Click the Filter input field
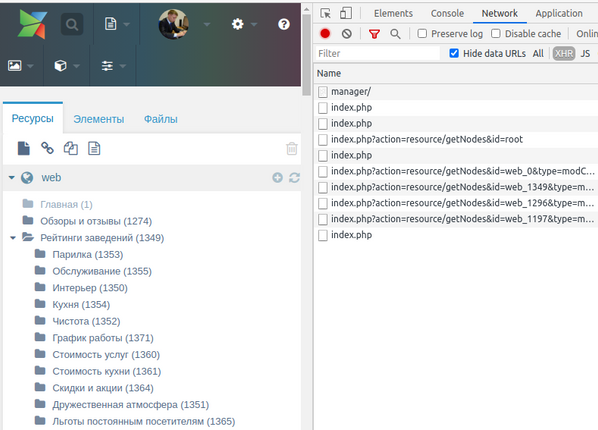This screenshot has height=430, width=598. click(378, 53)
